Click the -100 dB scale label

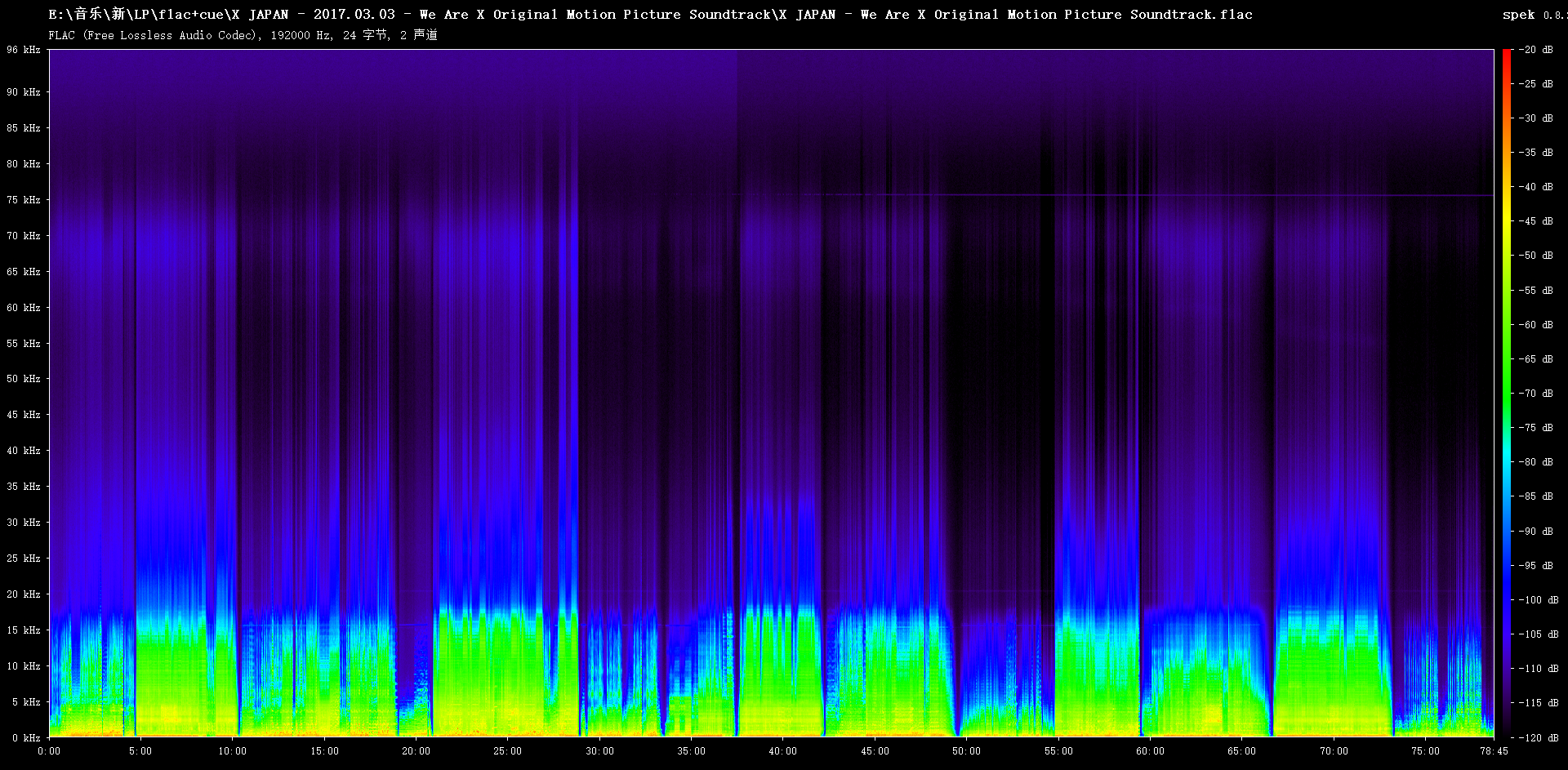[x=1538, y=600]
